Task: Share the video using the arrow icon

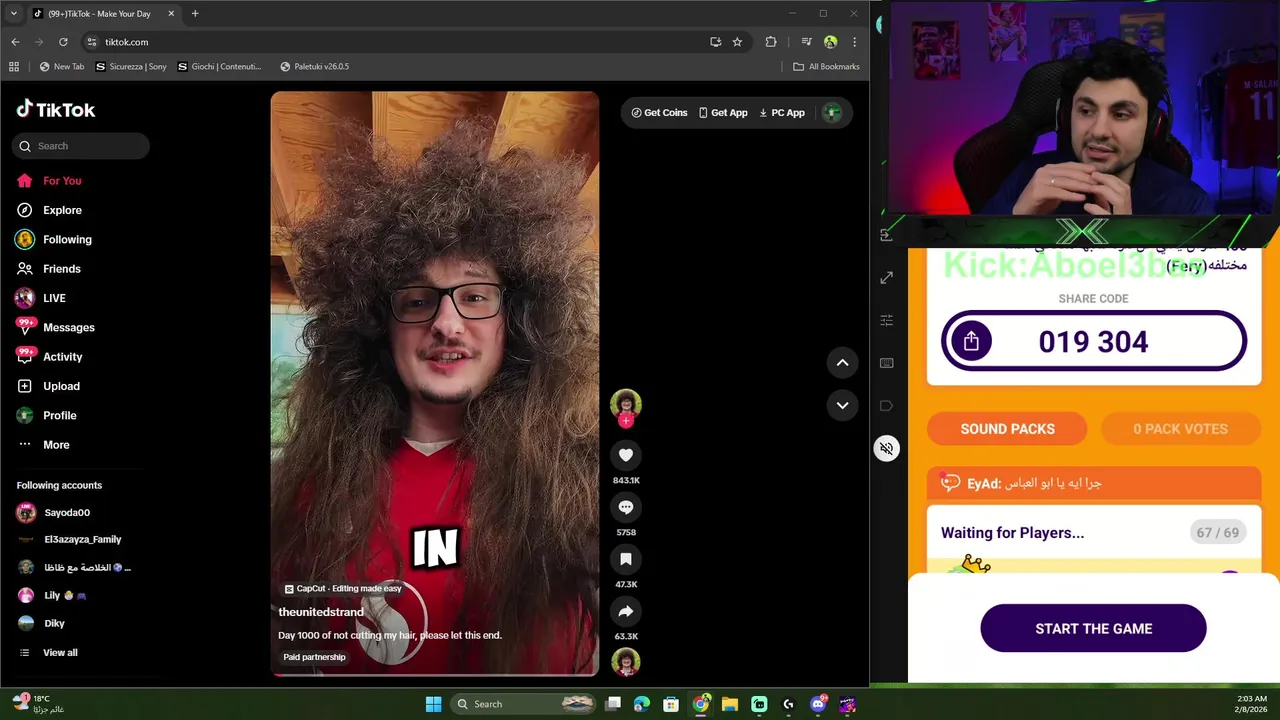Action: point(626,611)
